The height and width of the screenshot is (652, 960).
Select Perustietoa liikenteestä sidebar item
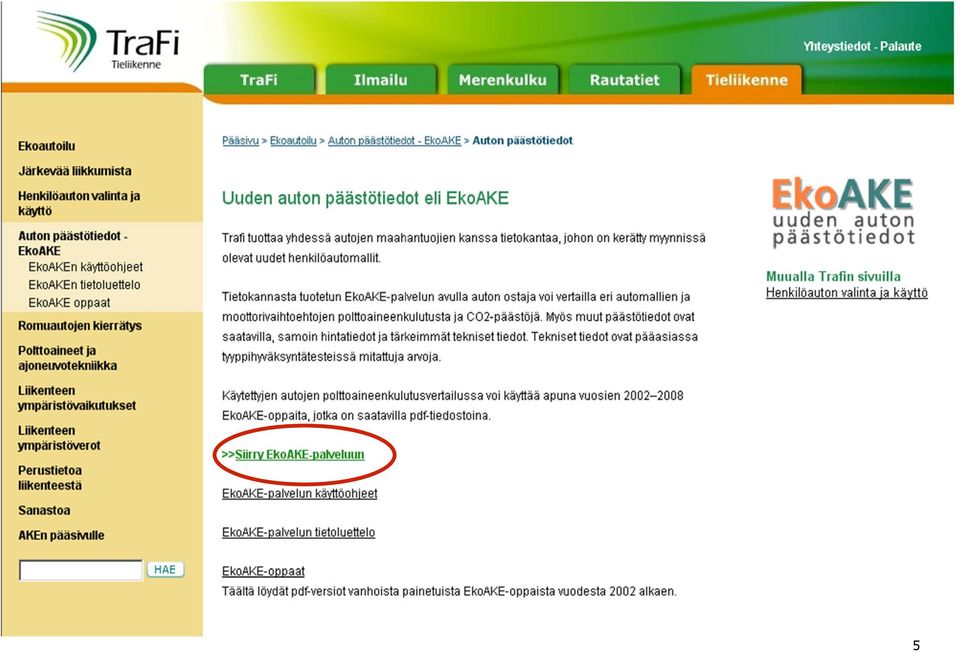point(50,478)
